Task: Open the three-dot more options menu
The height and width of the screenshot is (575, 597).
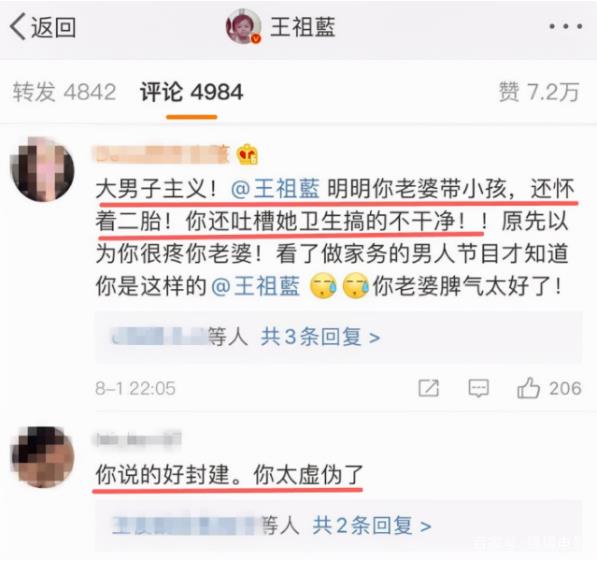Action: click(x=565, y=26)
